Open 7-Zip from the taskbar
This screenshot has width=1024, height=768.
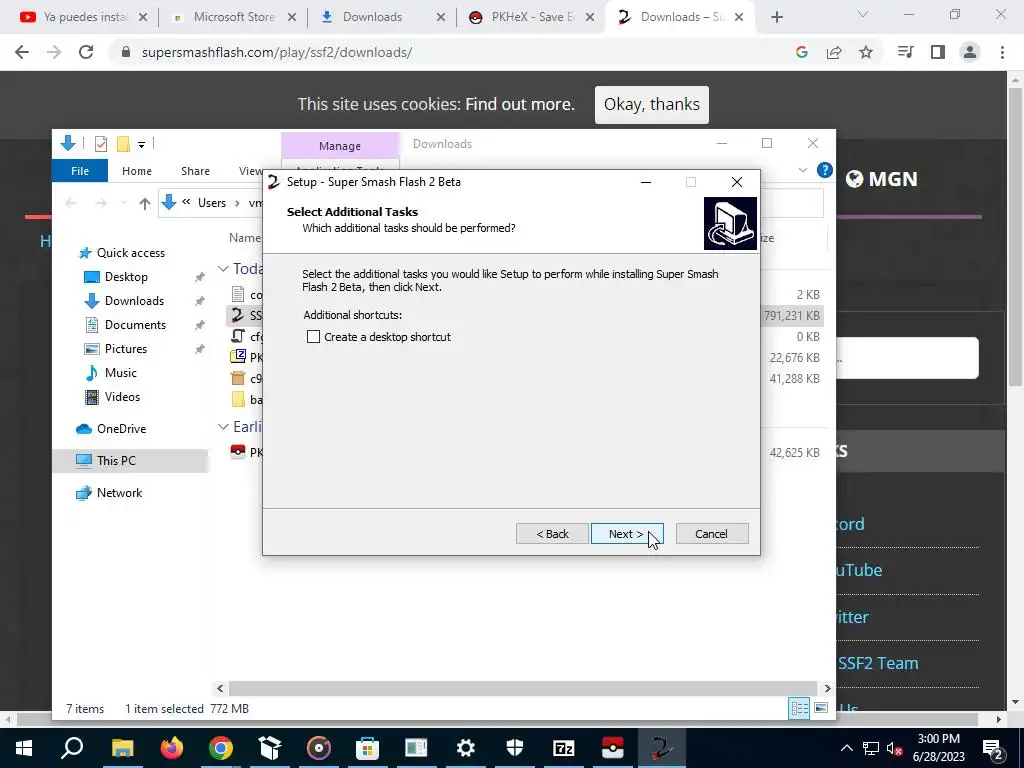pyautogui.click(x=564, y=748)
